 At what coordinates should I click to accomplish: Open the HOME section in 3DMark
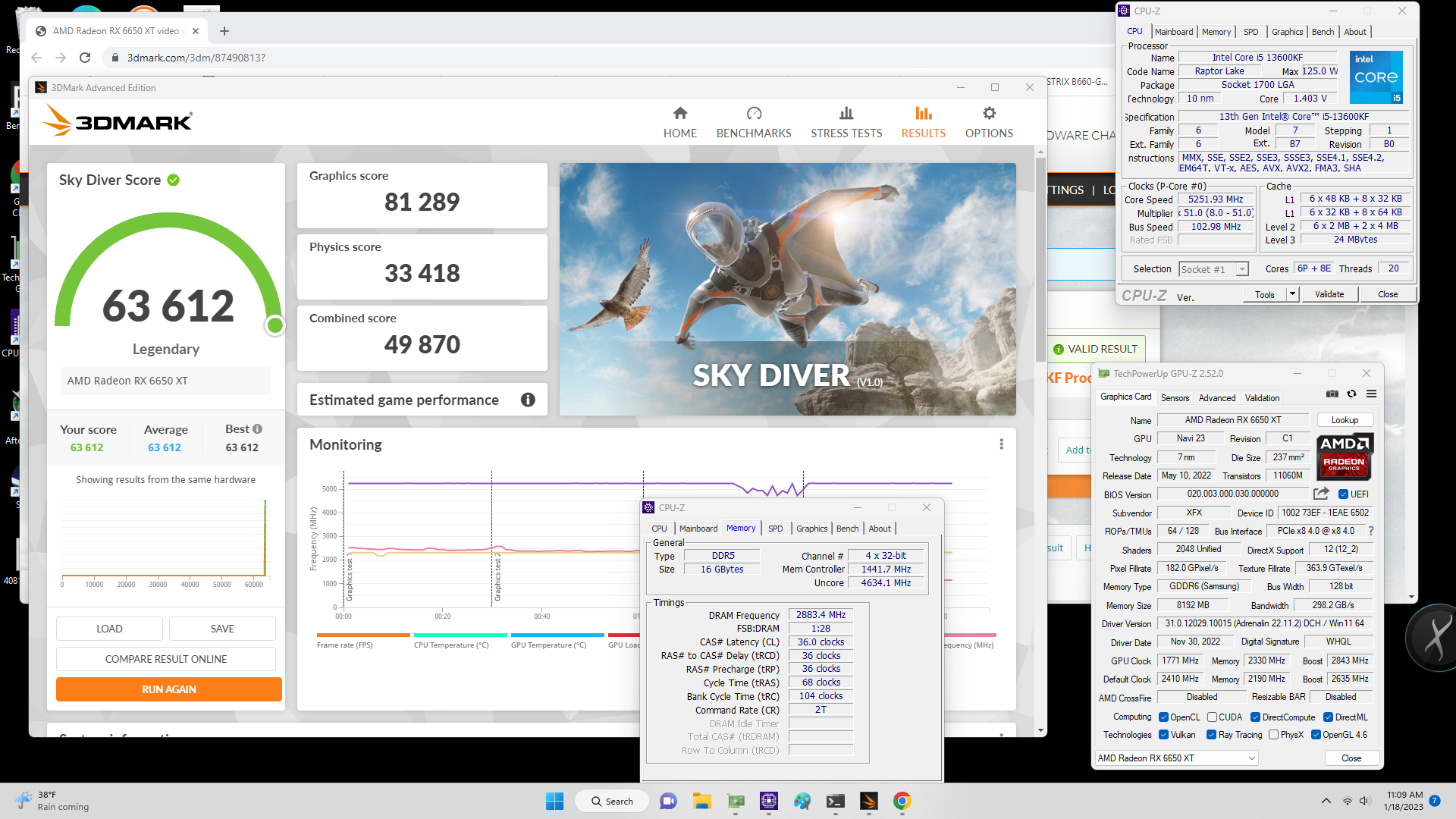click(x=679, y=122)
